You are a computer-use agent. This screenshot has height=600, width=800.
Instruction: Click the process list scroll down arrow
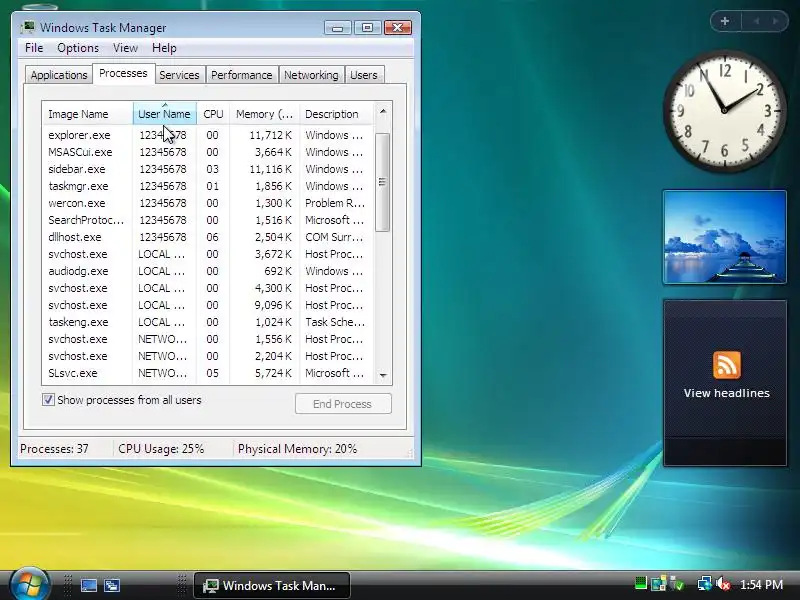pos(383,375)
